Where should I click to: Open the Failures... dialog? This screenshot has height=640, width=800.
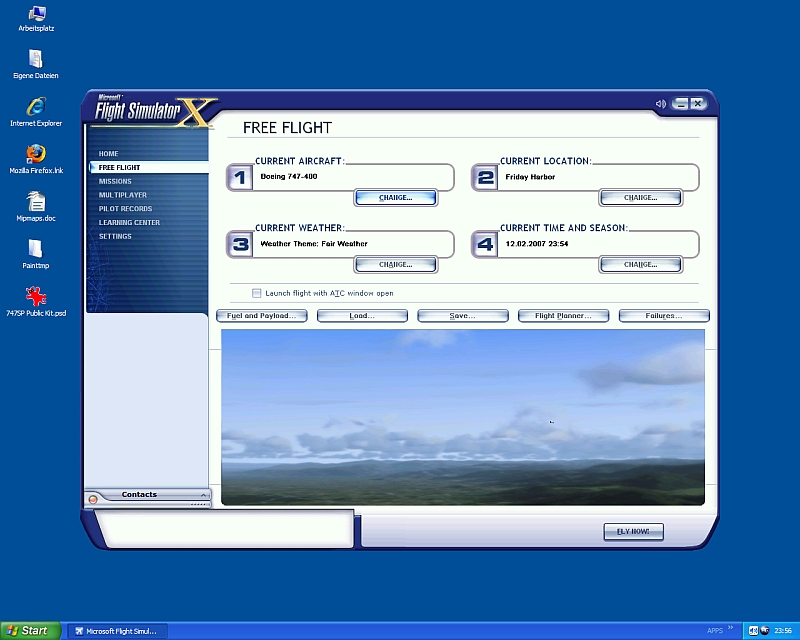coord(664,316)
